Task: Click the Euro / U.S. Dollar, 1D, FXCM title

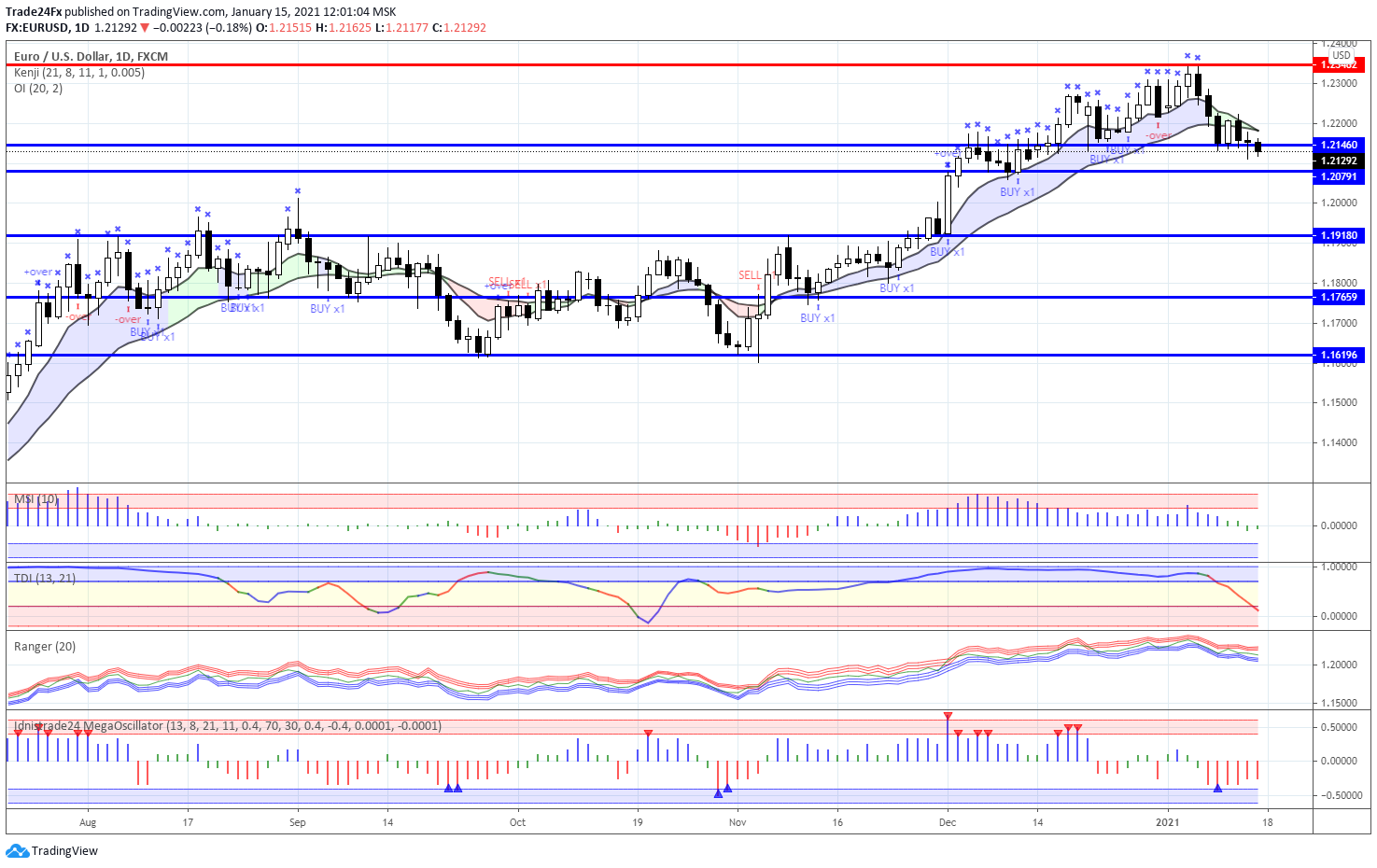Action: (x=91, y=56)
